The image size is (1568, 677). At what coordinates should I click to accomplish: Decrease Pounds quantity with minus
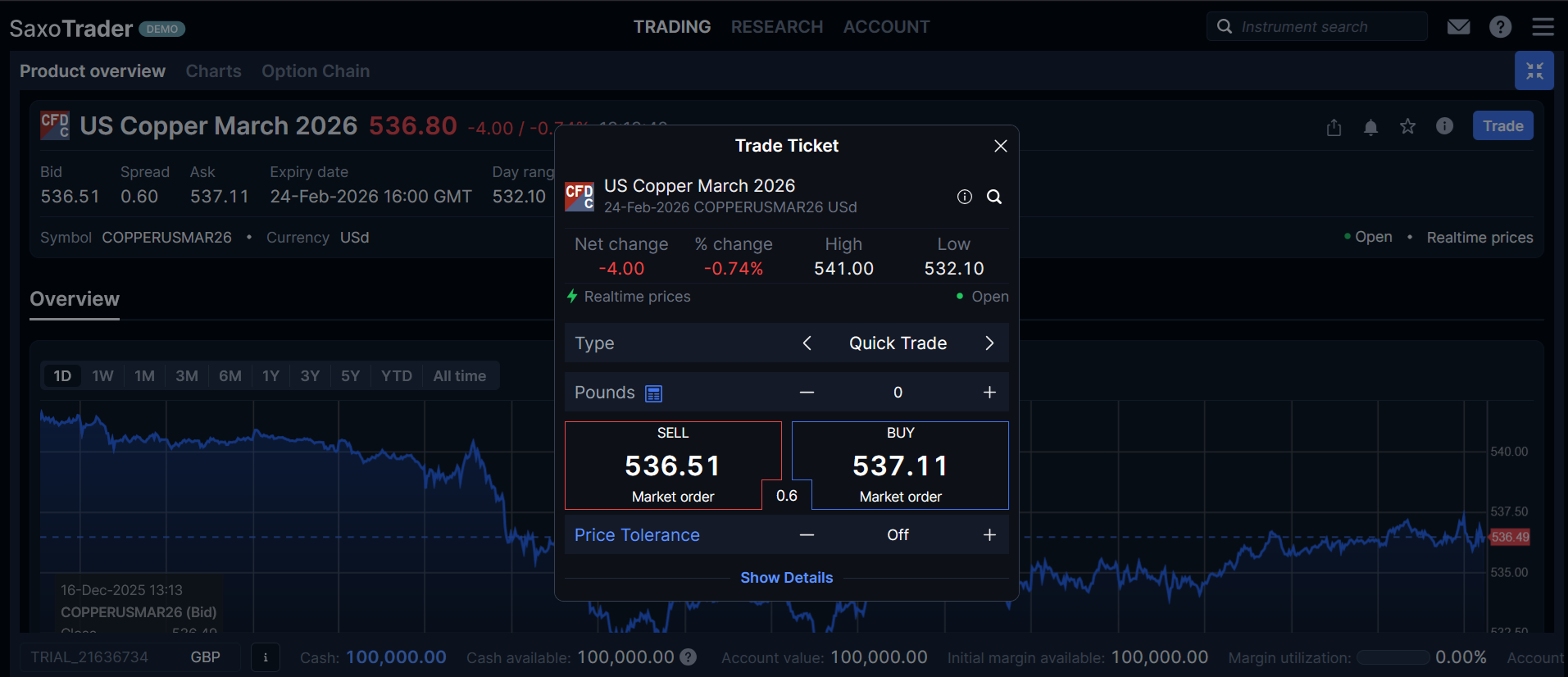(x=807, y=393)
